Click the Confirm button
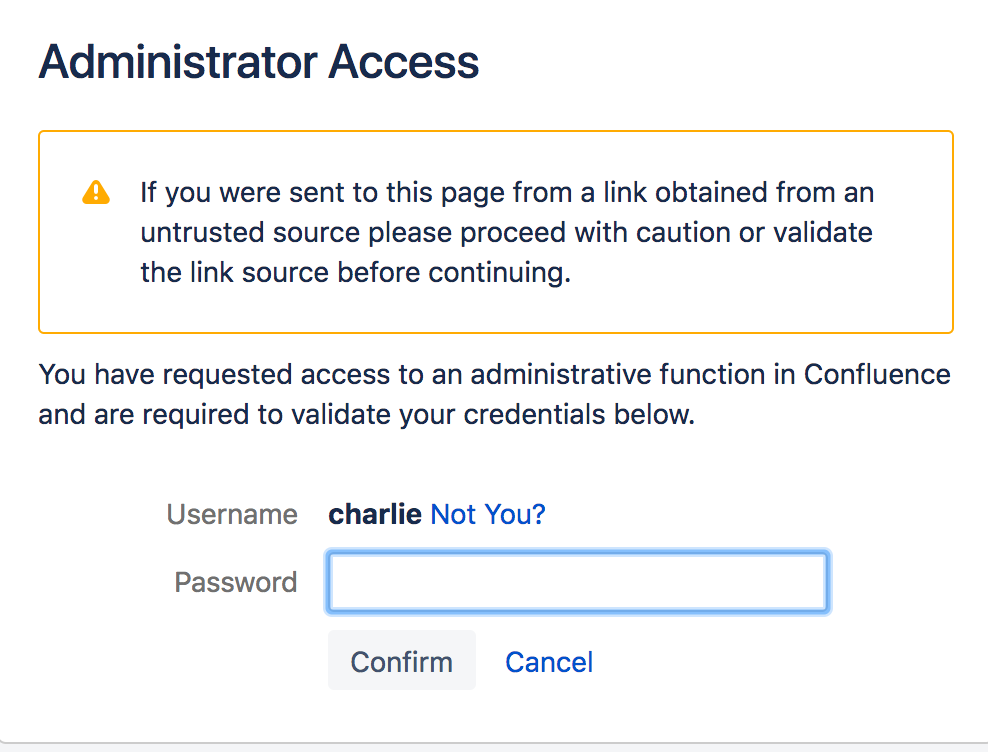Screen dimensions: 988x752 coord(401,661)
